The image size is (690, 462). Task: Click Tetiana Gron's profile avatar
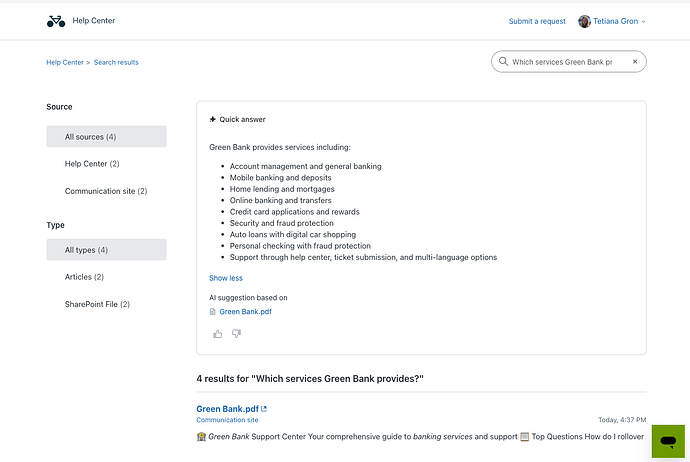click(584, 21)
